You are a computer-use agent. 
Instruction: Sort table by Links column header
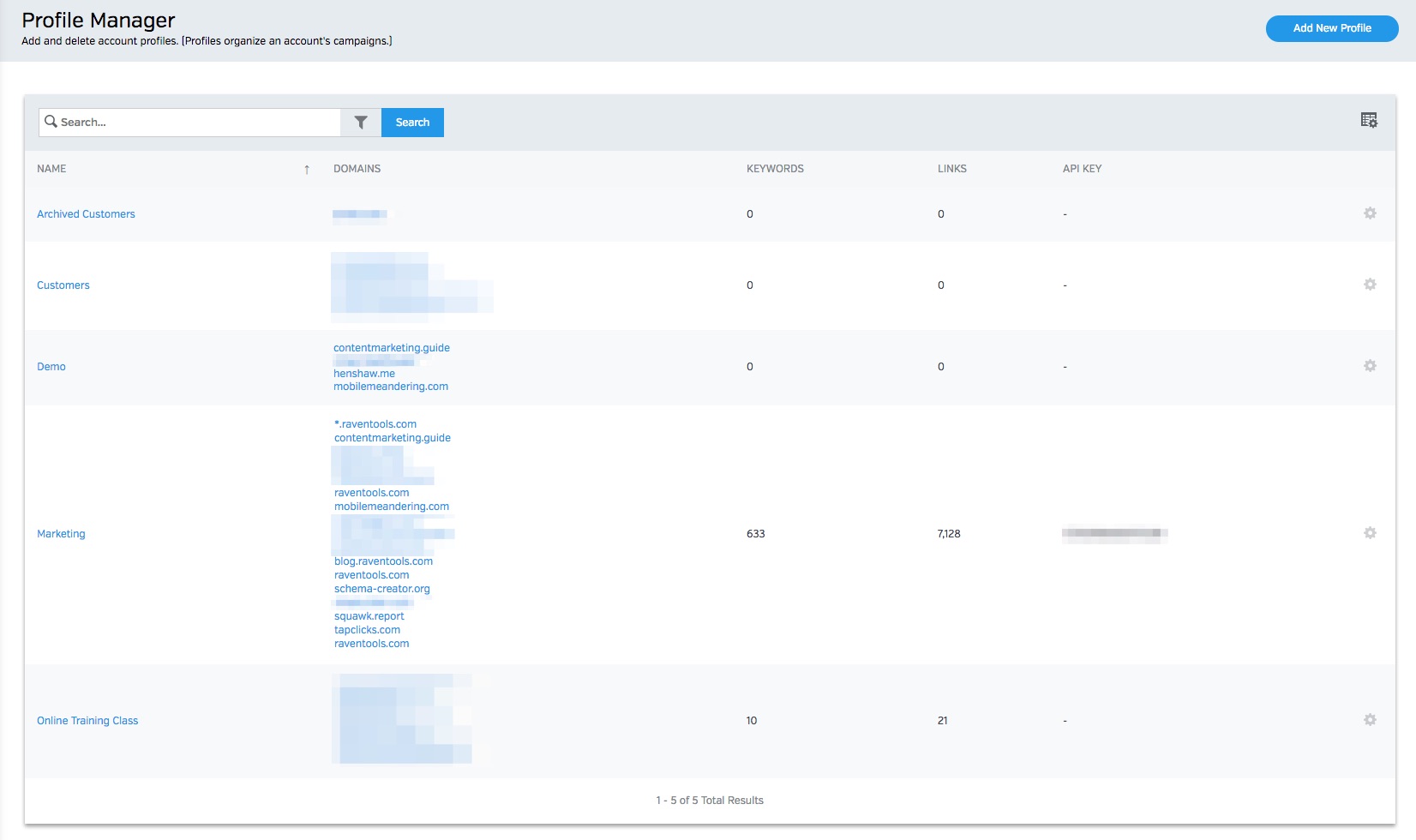[x=951, y=169]
